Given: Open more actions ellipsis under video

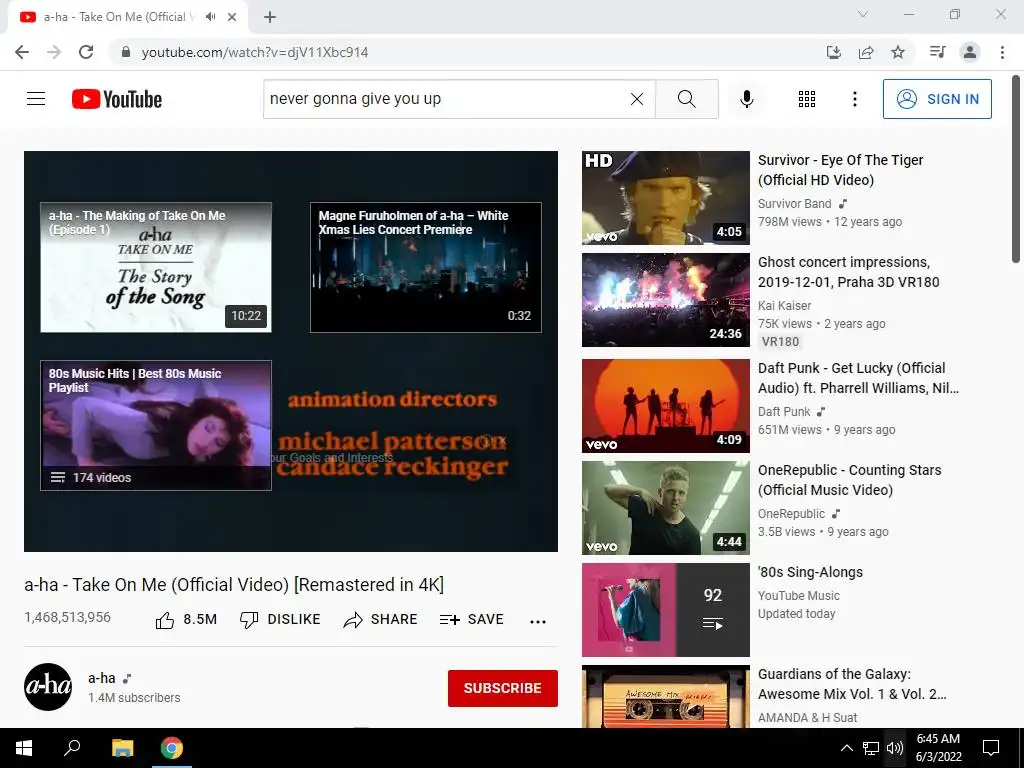Looking at the screenshot, I should click(537, 621).
